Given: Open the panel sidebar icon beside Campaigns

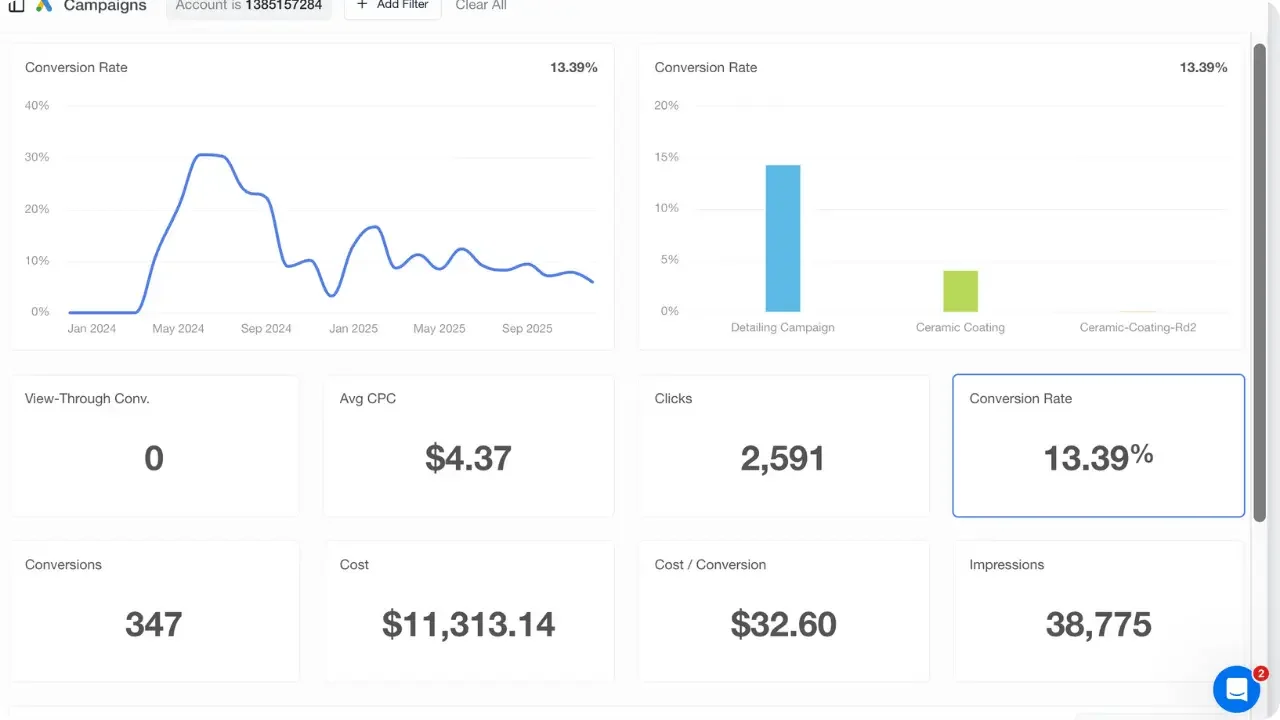Looking at the screenshot, I should 16,7.
